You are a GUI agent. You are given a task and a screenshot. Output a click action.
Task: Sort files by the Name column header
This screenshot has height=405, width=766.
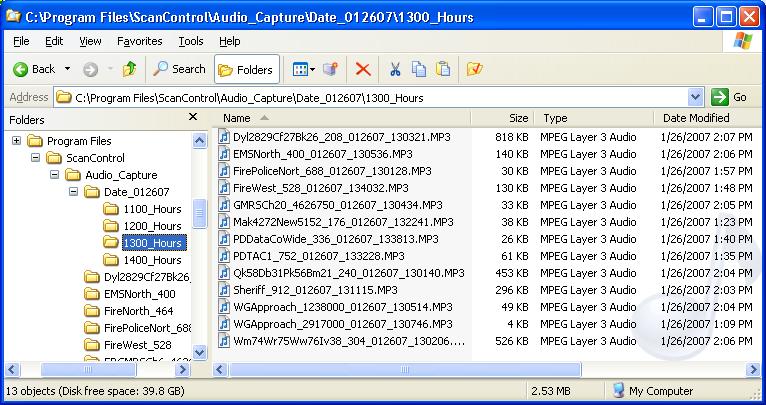click(x=342, y=118)
